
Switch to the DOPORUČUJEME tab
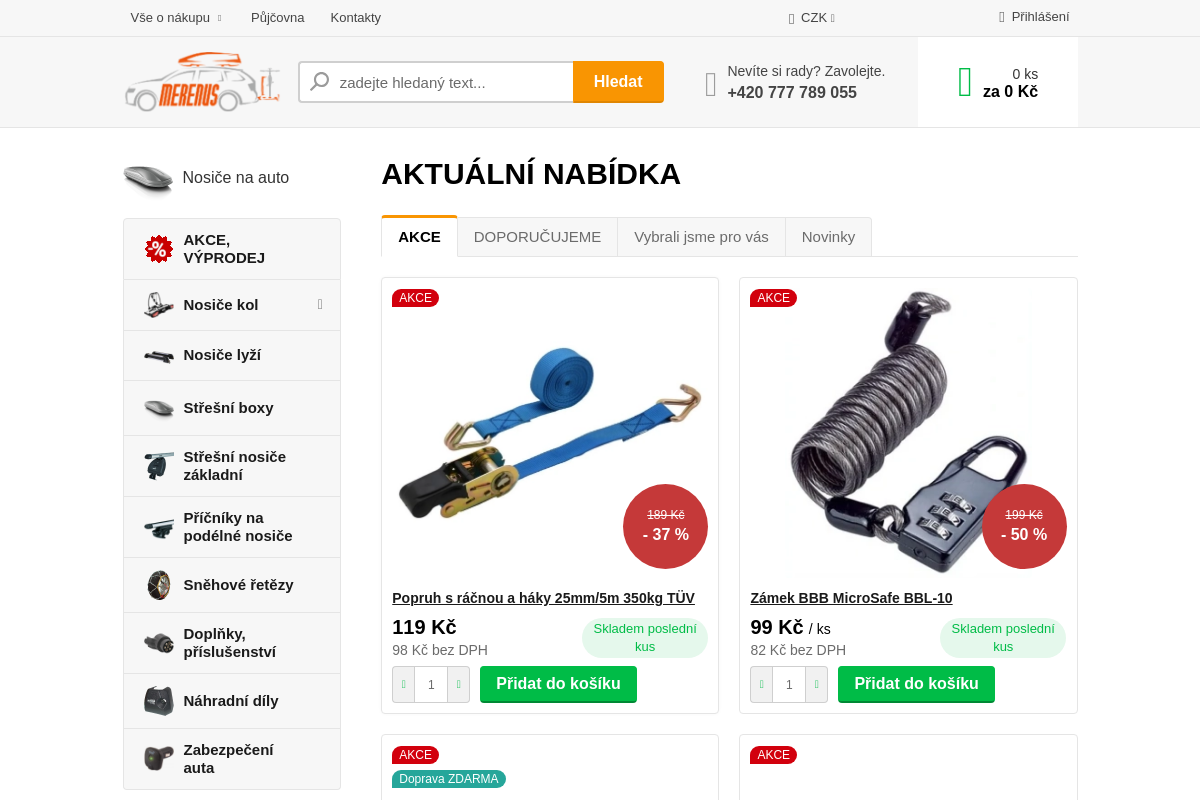[x=537, y=237]
